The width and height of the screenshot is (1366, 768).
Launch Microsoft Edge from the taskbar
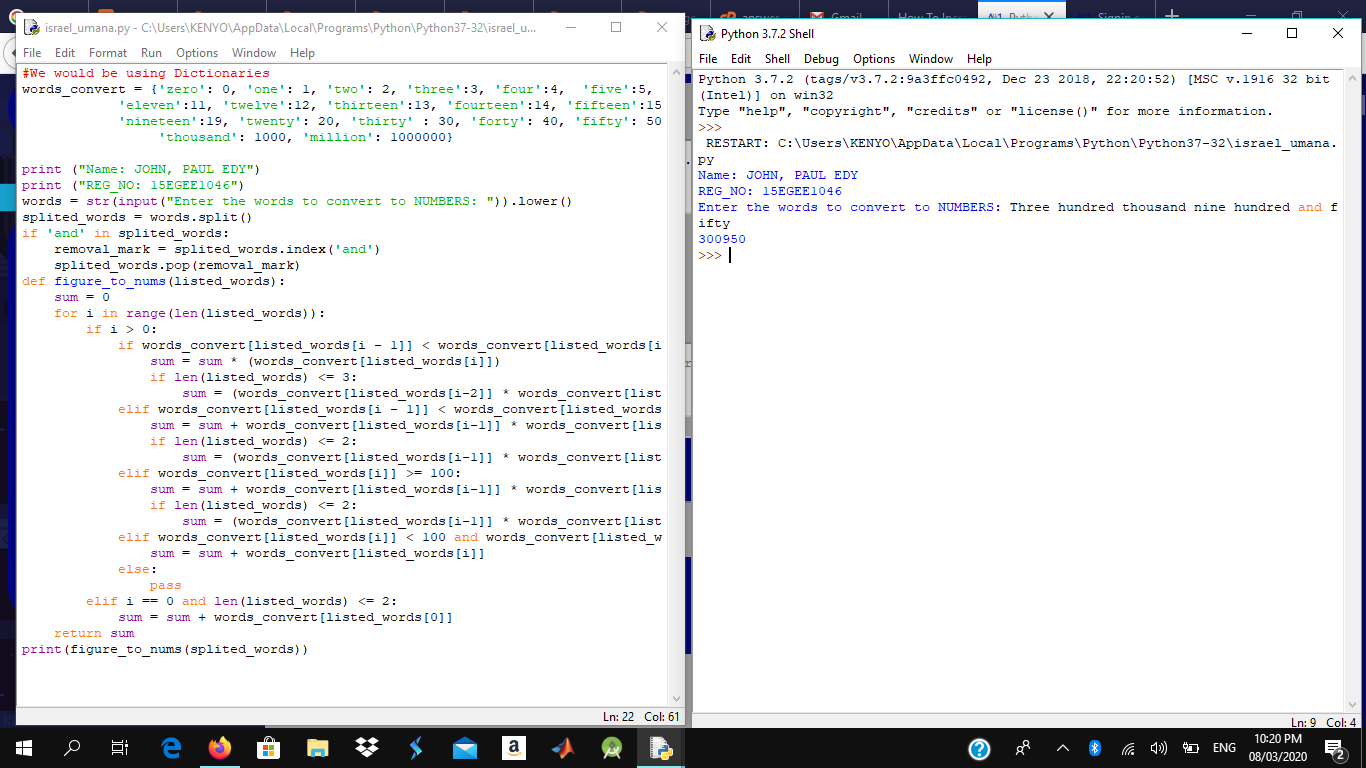pyautogui.click(x=170, y=747)
